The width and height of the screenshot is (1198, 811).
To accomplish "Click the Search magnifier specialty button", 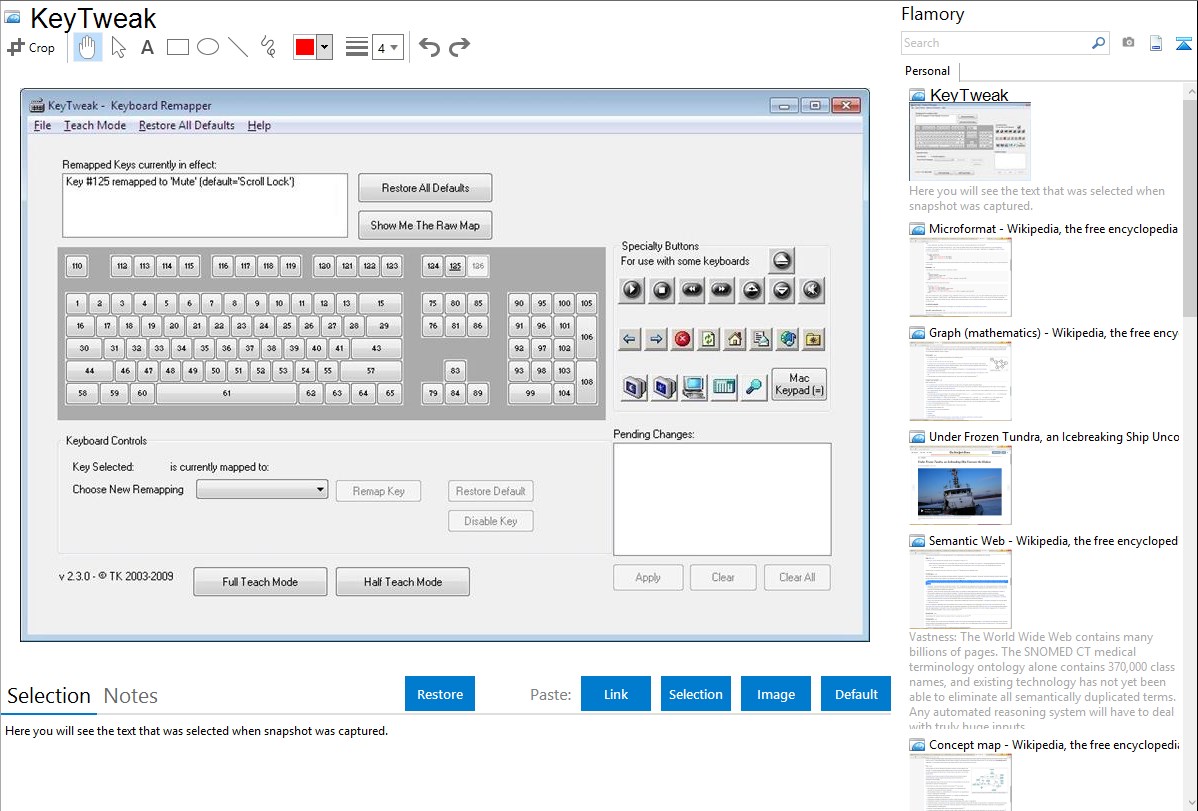I will pyautogui.click(x=753, y=388).
